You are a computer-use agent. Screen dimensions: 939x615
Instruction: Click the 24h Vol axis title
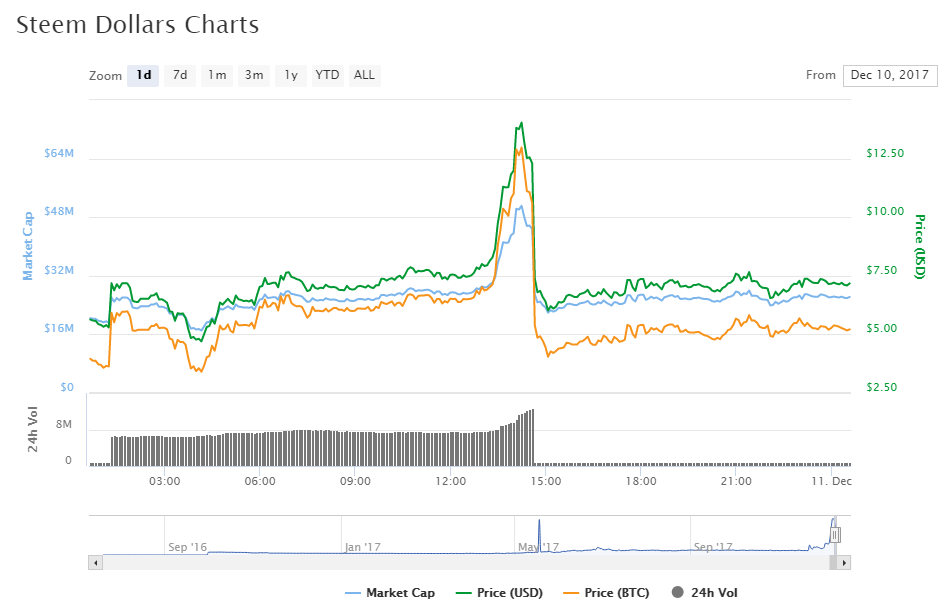click(32, 429)
